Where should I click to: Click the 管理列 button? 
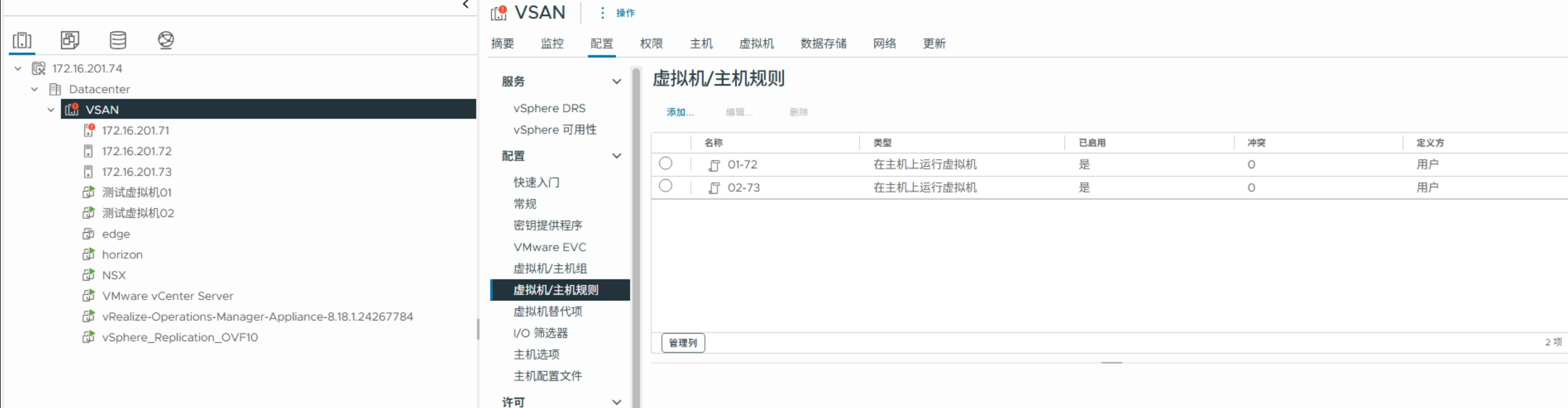[683, 343]
